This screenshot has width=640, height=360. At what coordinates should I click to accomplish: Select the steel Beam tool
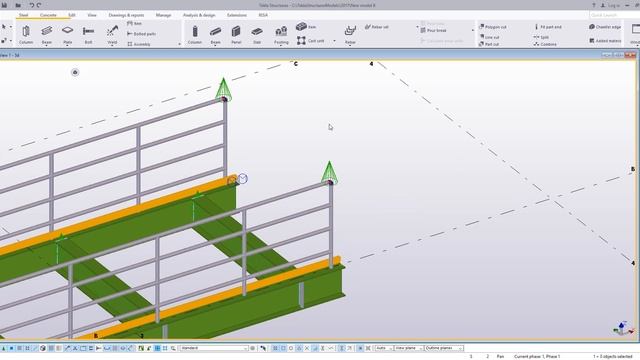47,34
